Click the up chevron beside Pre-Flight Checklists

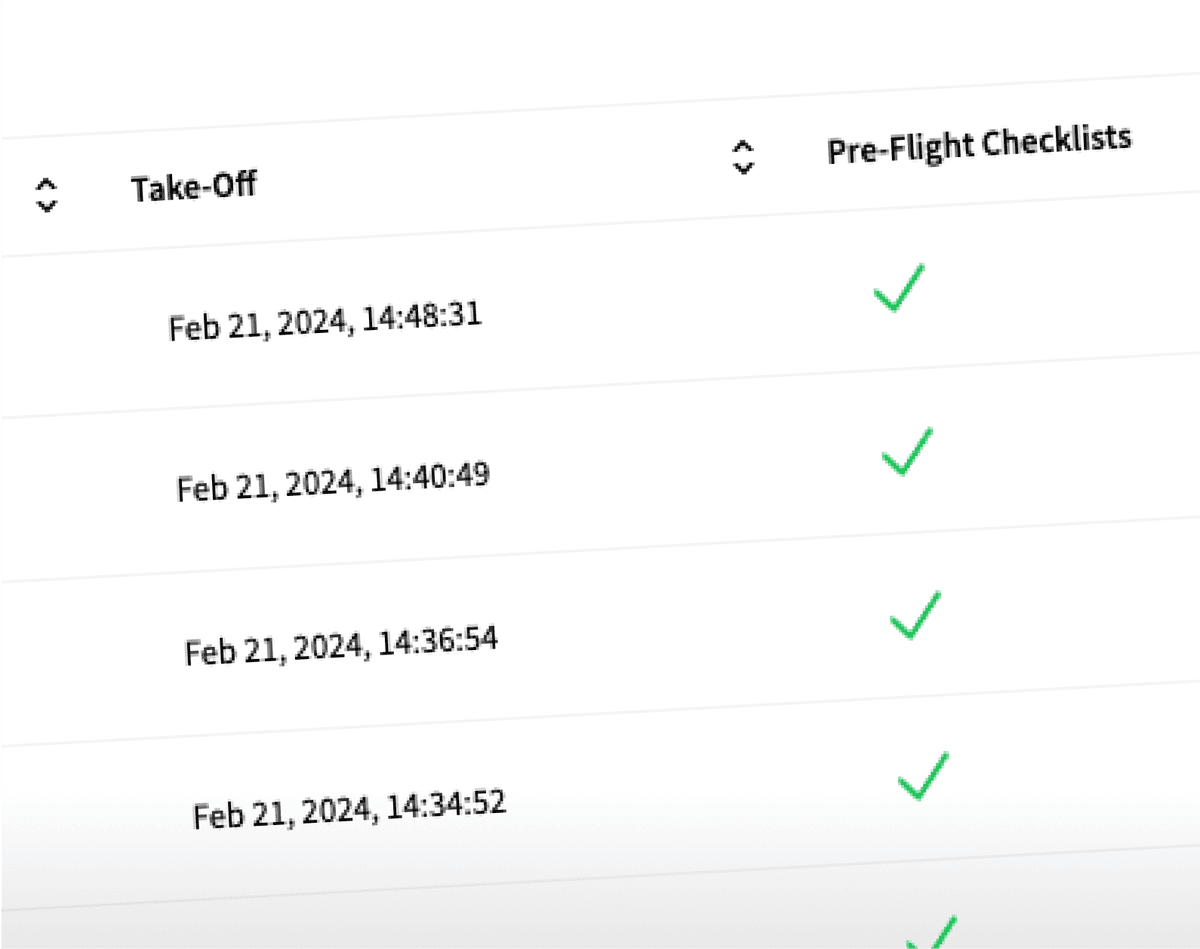point(741,146)
